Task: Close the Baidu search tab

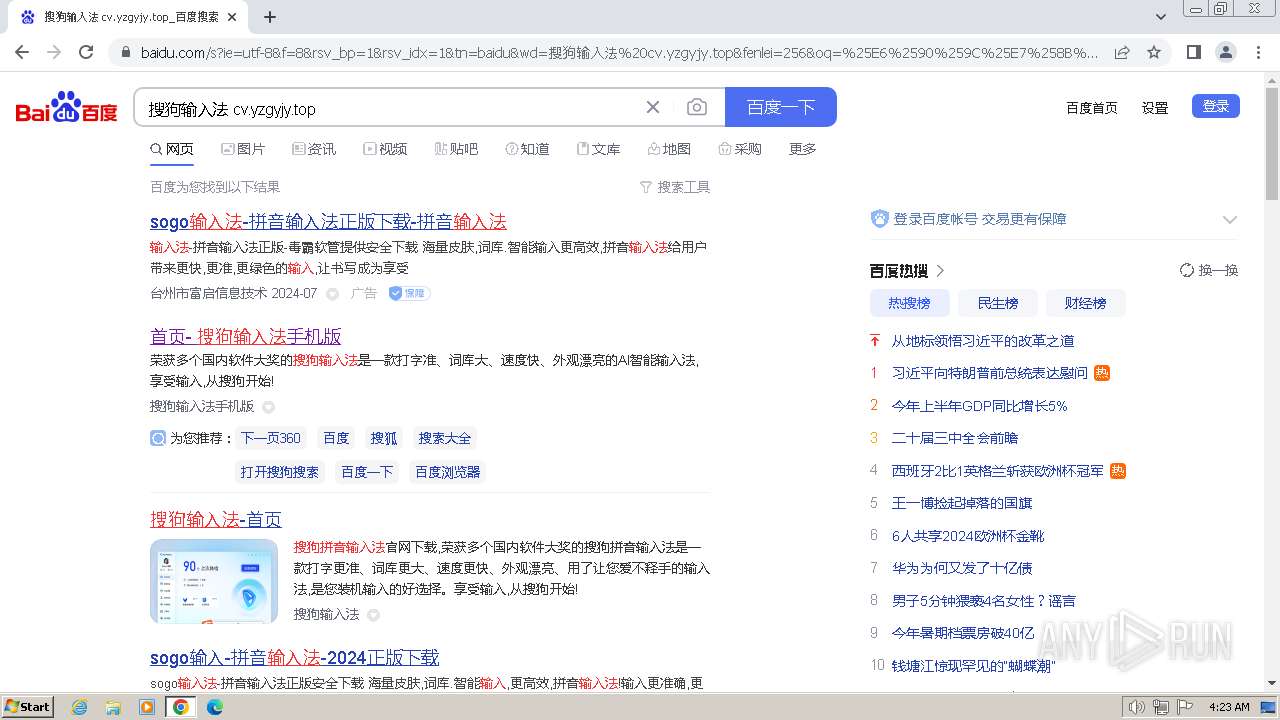Action: pyautogui.click(x=232, y=17)
